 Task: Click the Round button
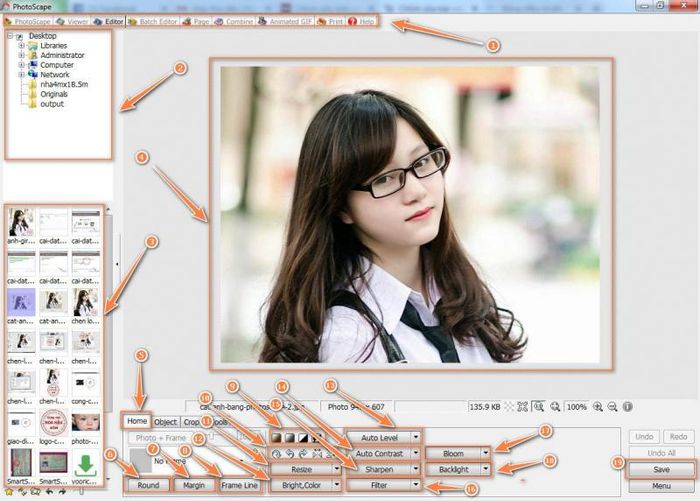[x=148, y=485]
